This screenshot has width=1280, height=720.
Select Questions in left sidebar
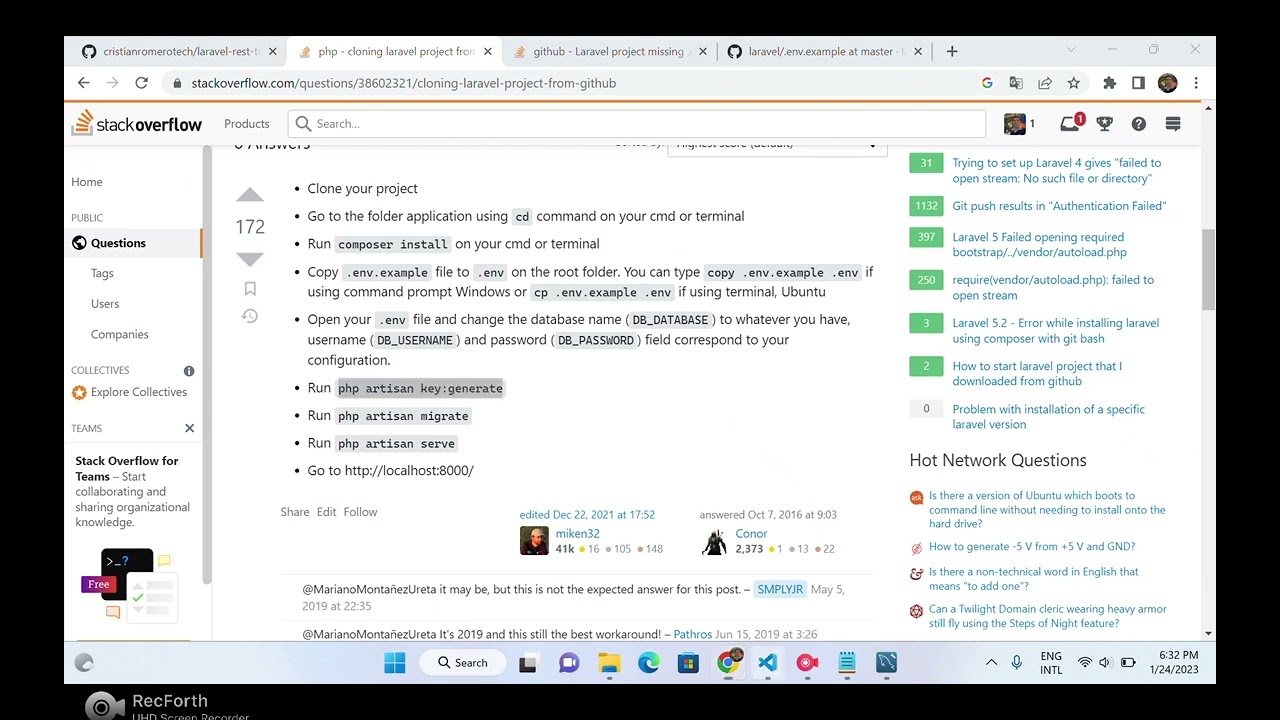coord(118,243)
